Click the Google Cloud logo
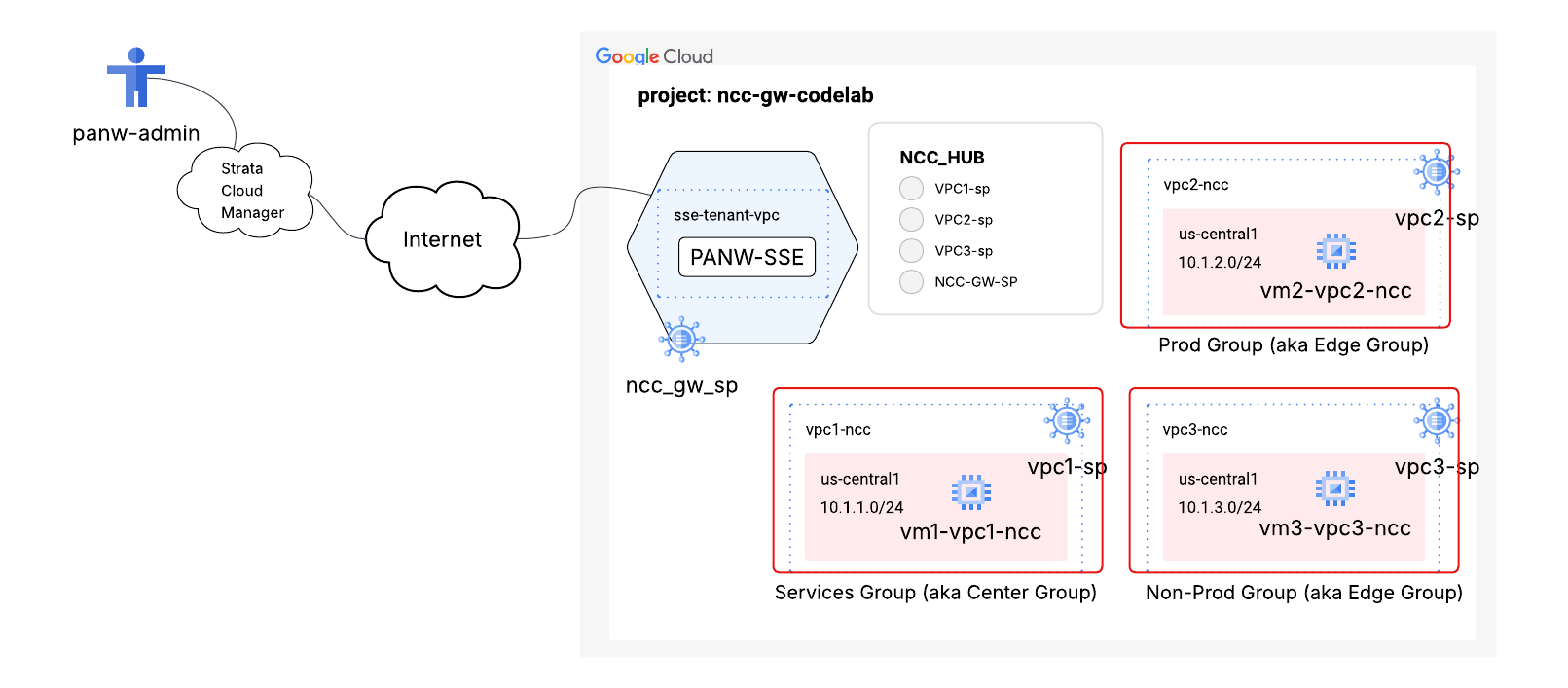Image resolution: width=1568 pixels, height=688 pixels. [x=654, y=56]
